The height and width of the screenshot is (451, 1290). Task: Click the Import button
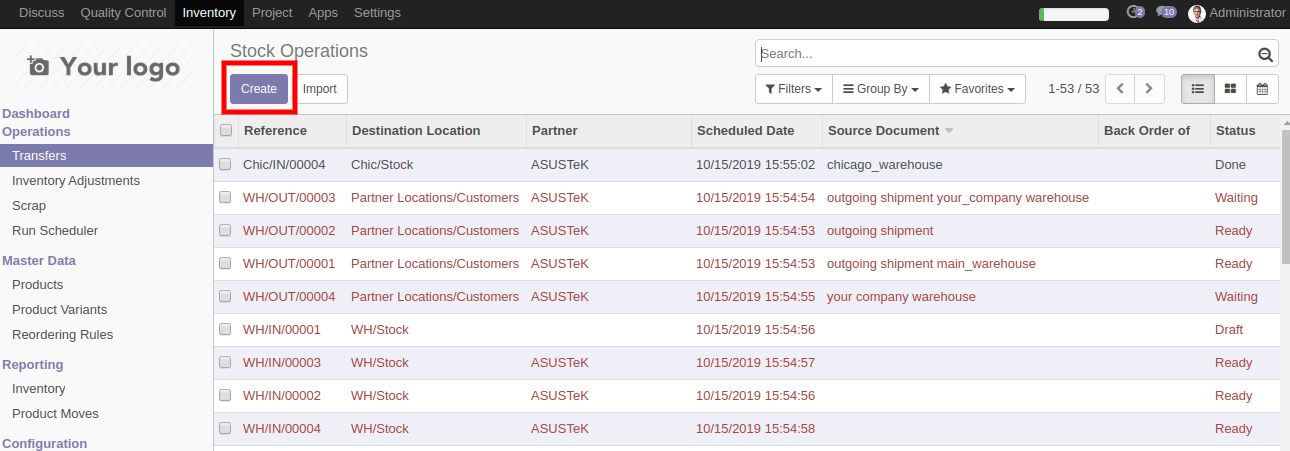pyautogui.click(x=320, y=89)
